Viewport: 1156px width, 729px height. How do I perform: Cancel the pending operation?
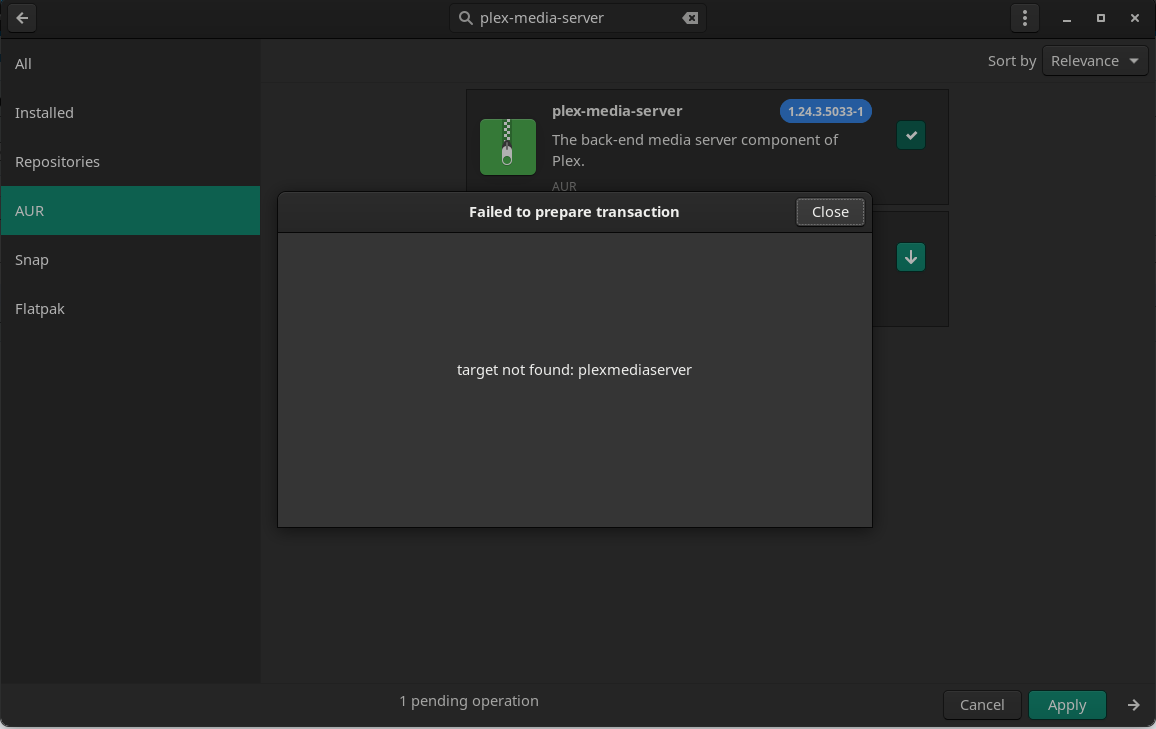coord(981,705)
